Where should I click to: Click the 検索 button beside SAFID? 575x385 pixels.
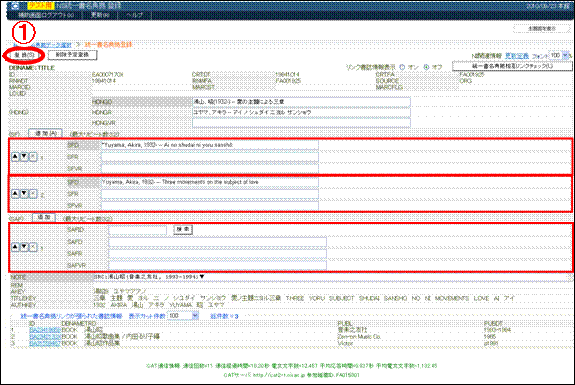183,230
